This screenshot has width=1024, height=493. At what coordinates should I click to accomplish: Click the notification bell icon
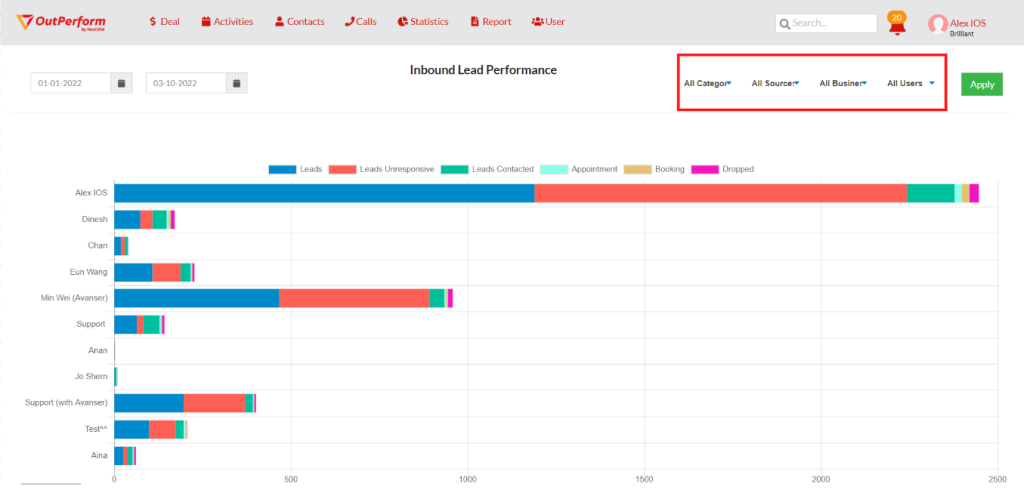pos(896,25)
